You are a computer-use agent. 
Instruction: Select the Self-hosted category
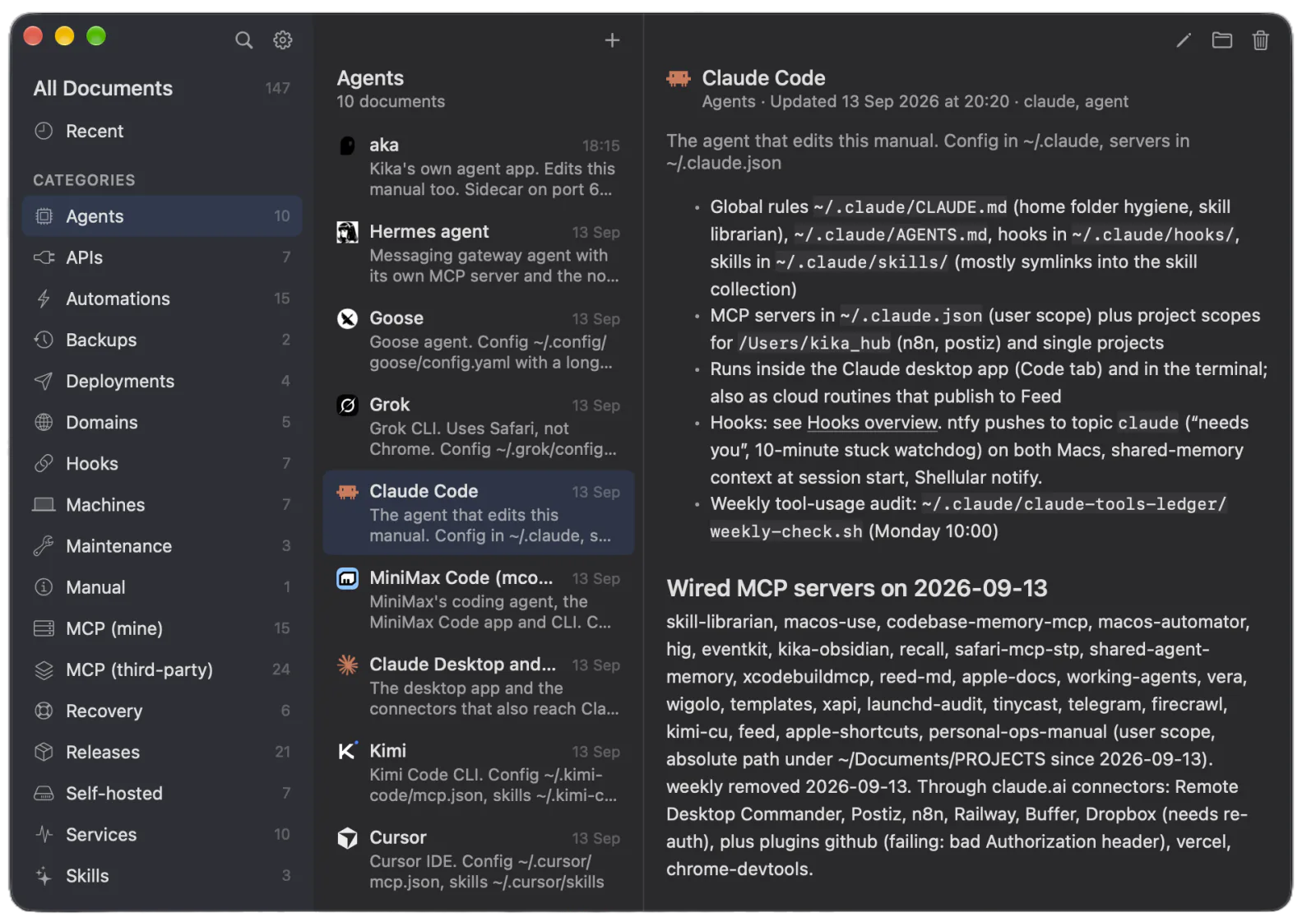tap(162, 793)
